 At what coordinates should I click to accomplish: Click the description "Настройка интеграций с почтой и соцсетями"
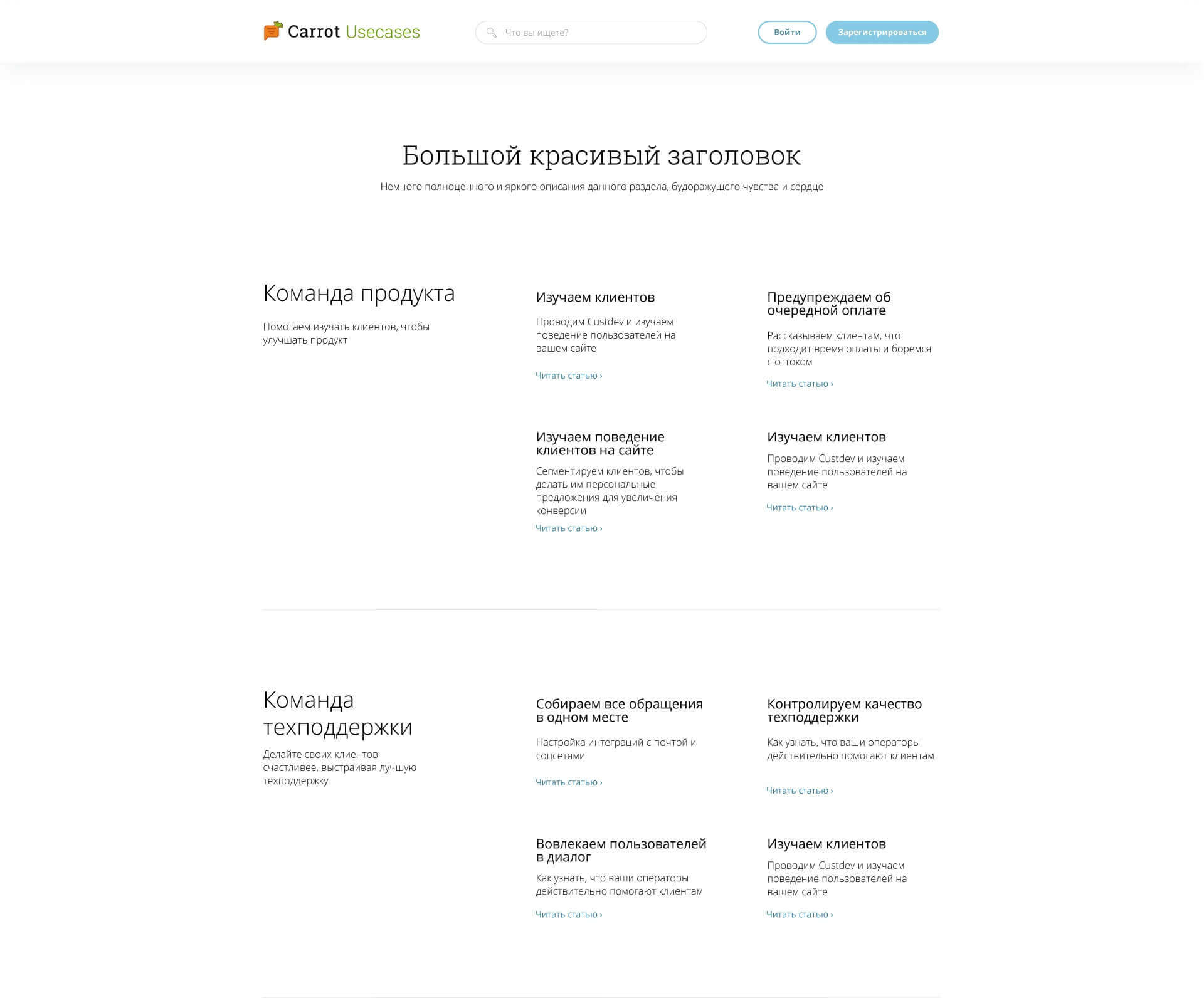[616, 749]
